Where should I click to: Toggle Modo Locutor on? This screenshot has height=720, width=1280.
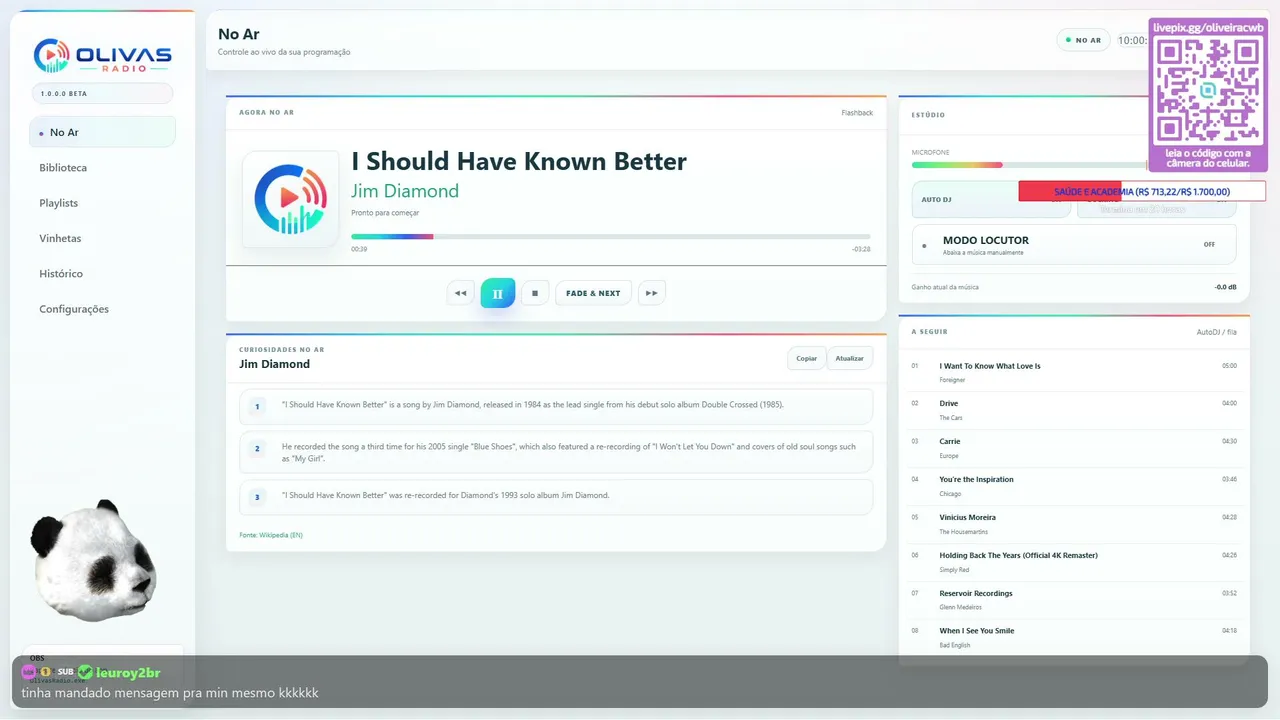(1074, 244)
